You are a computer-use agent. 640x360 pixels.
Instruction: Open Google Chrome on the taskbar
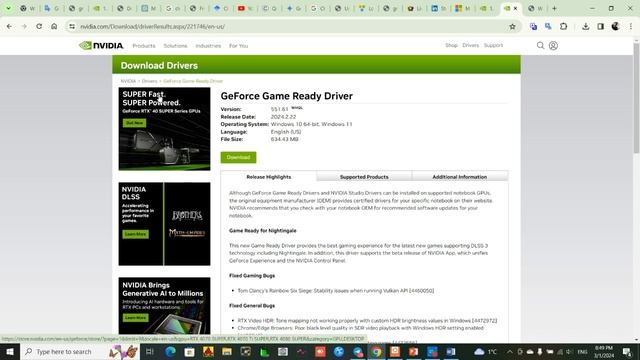coord(376,351)
